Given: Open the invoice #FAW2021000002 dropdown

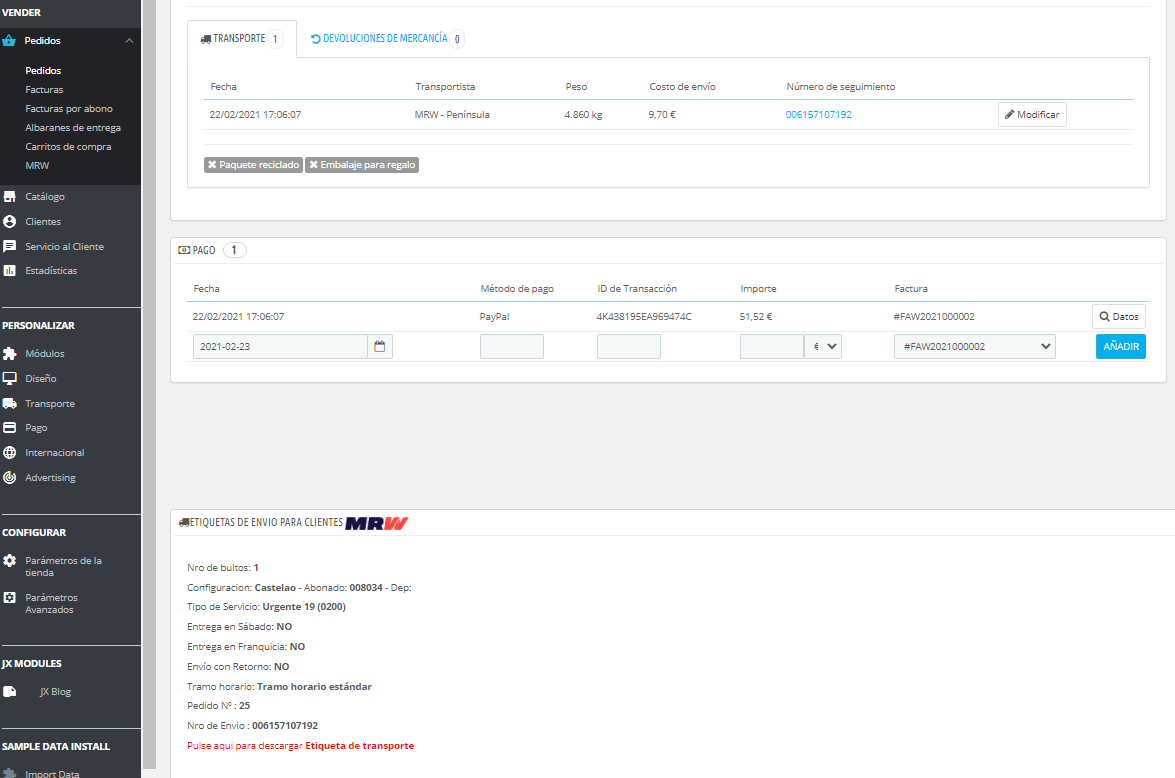Looking at the screenshot, I should [974, 346].
